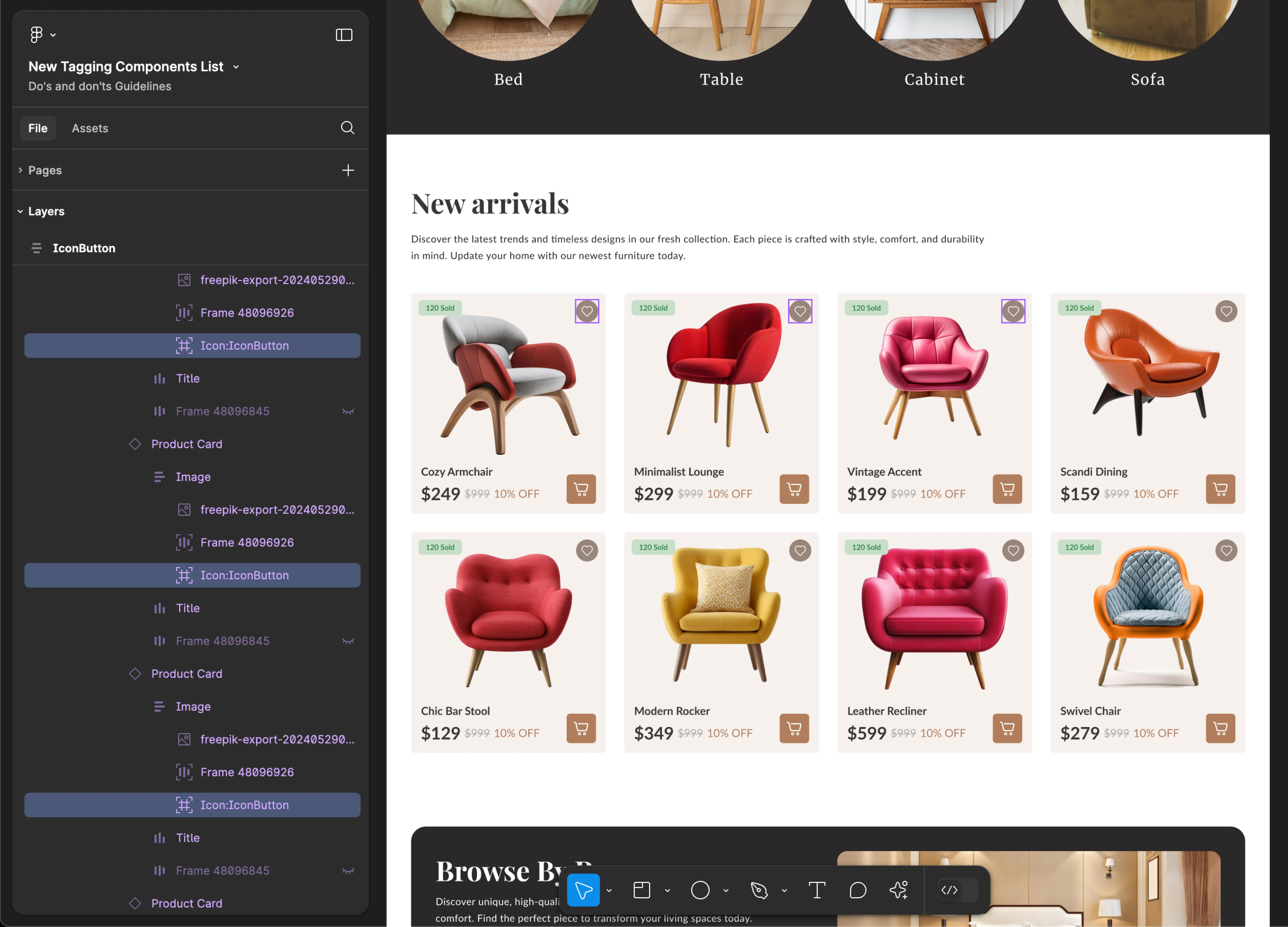Open the Actions AI sparkle tool
Viewport: 1288px width, 927px height.
point(899,890)
